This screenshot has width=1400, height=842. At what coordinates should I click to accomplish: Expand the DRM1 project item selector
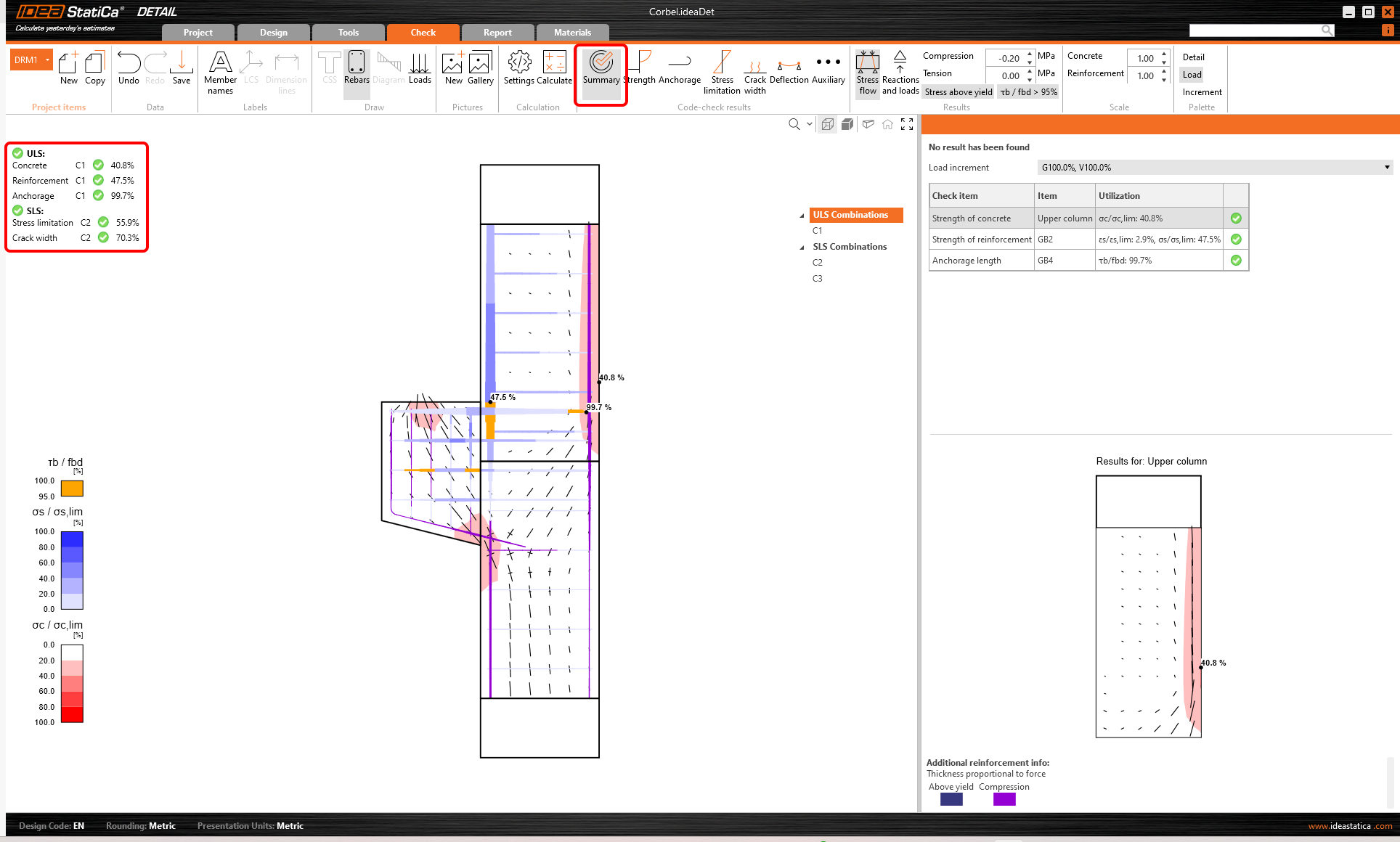tap(48, 60)
